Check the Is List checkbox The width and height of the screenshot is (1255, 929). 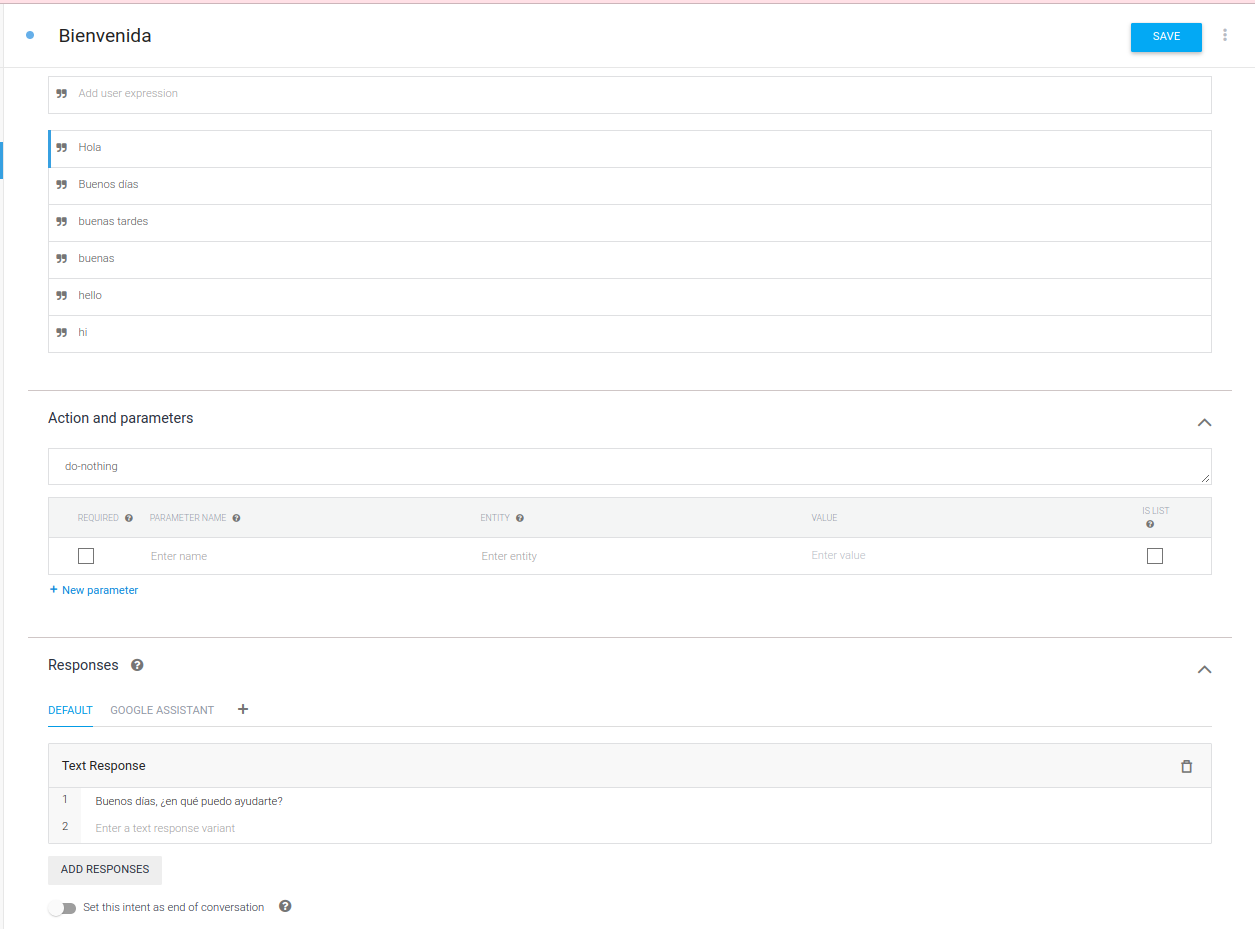pos(1155,556)
